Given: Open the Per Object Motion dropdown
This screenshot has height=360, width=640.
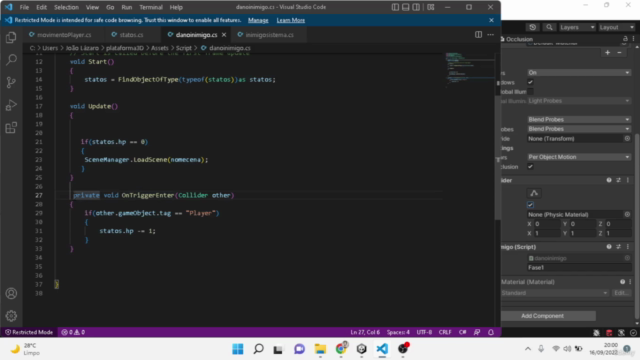Looking at the screenshot, I should coord(578,157).
